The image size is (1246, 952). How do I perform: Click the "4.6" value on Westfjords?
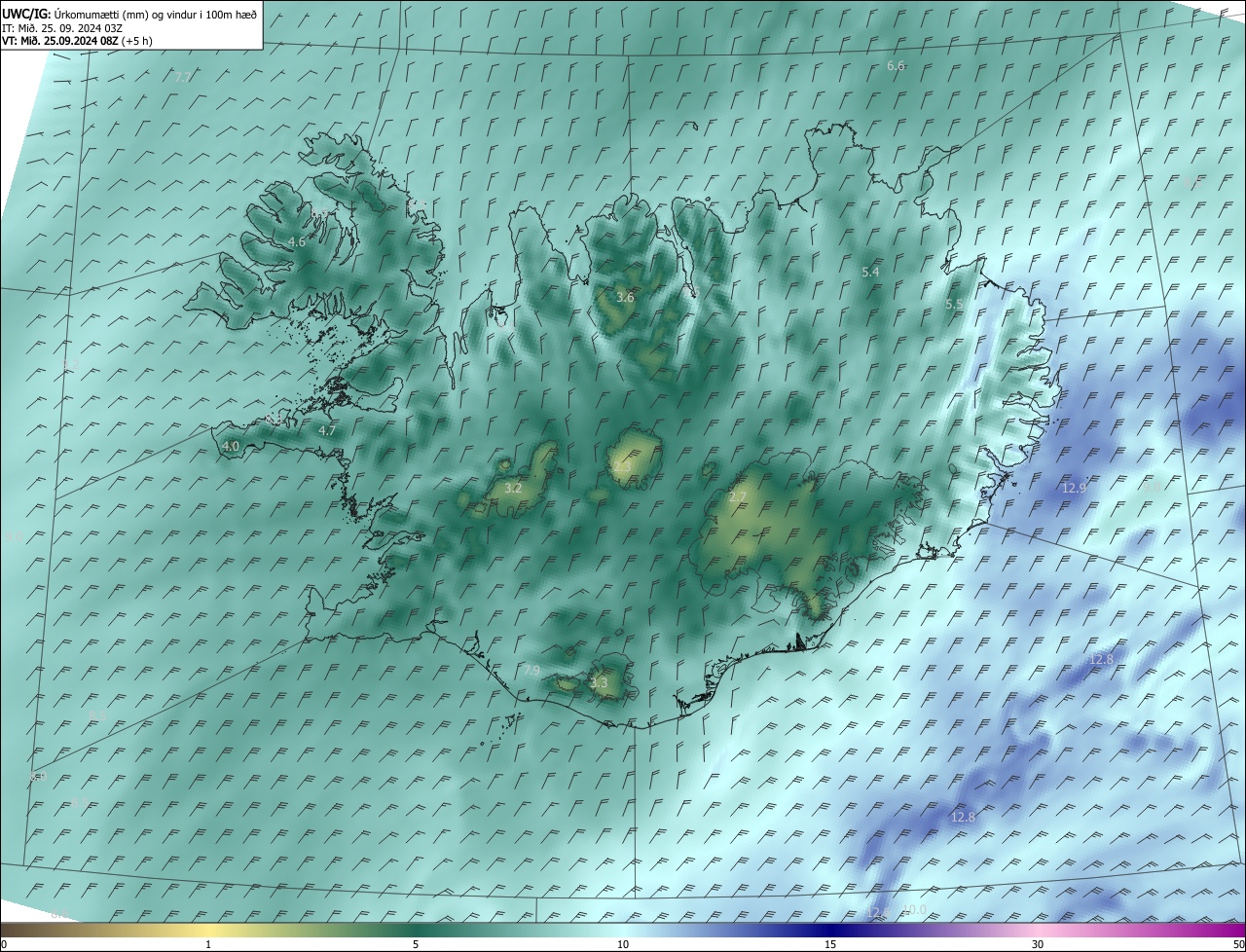(x=297, y=241)
